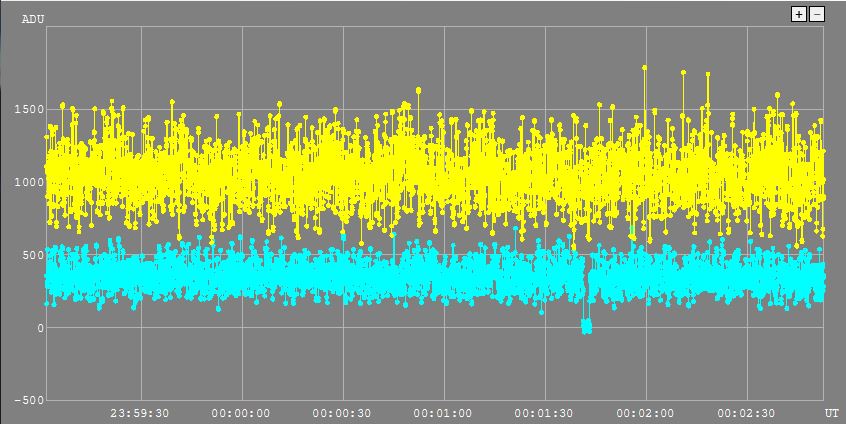
Task: Select the 23:59:30 time axis label
Action: click(x=139, y=412)
